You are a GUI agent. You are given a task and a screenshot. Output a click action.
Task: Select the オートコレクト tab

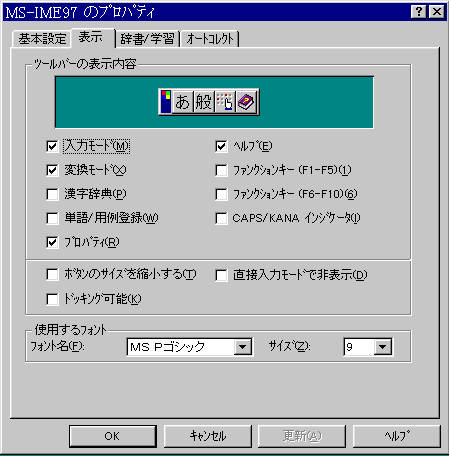pos(210,39)
